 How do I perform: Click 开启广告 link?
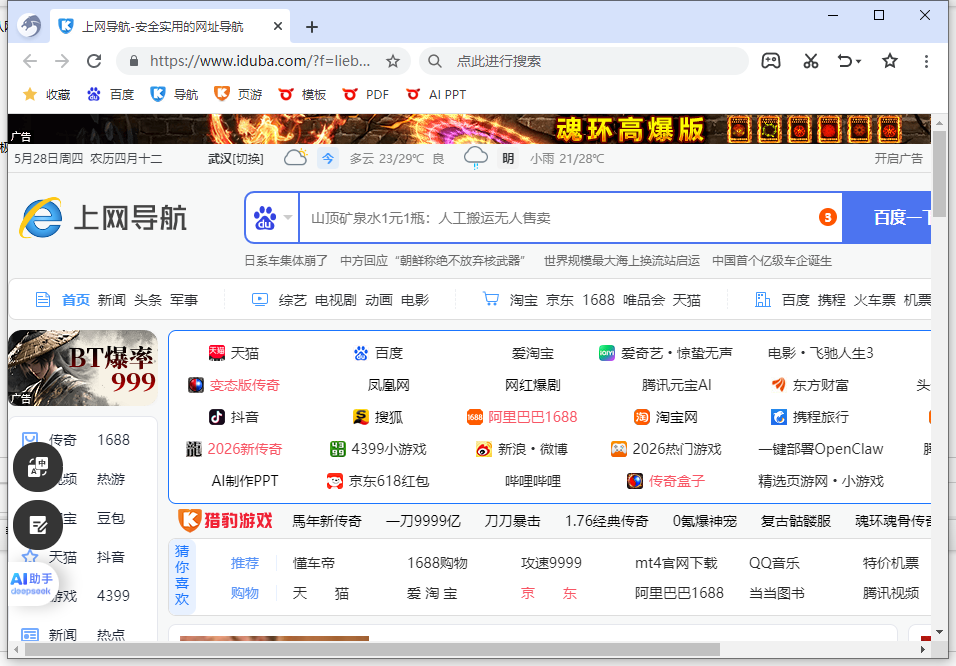[x=899, y=159]
